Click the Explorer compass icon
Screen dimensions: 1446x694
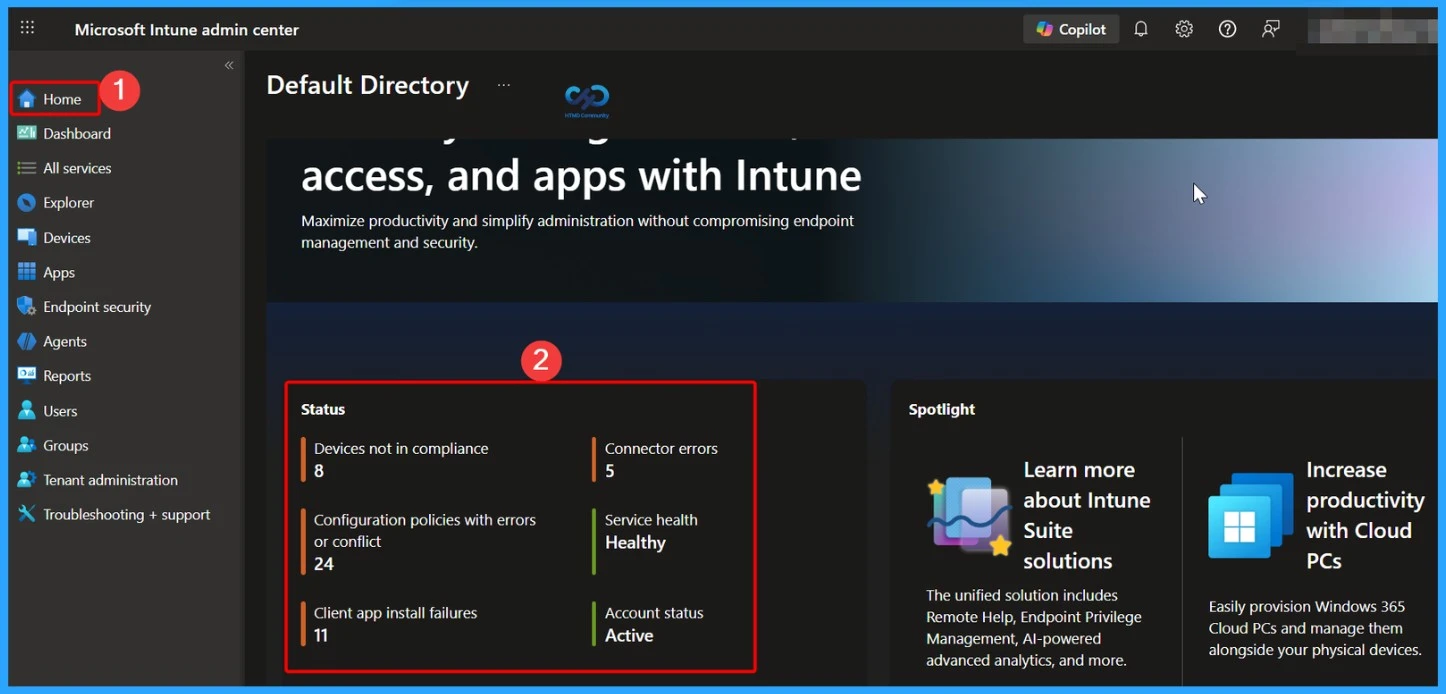[x=27, y=203]
